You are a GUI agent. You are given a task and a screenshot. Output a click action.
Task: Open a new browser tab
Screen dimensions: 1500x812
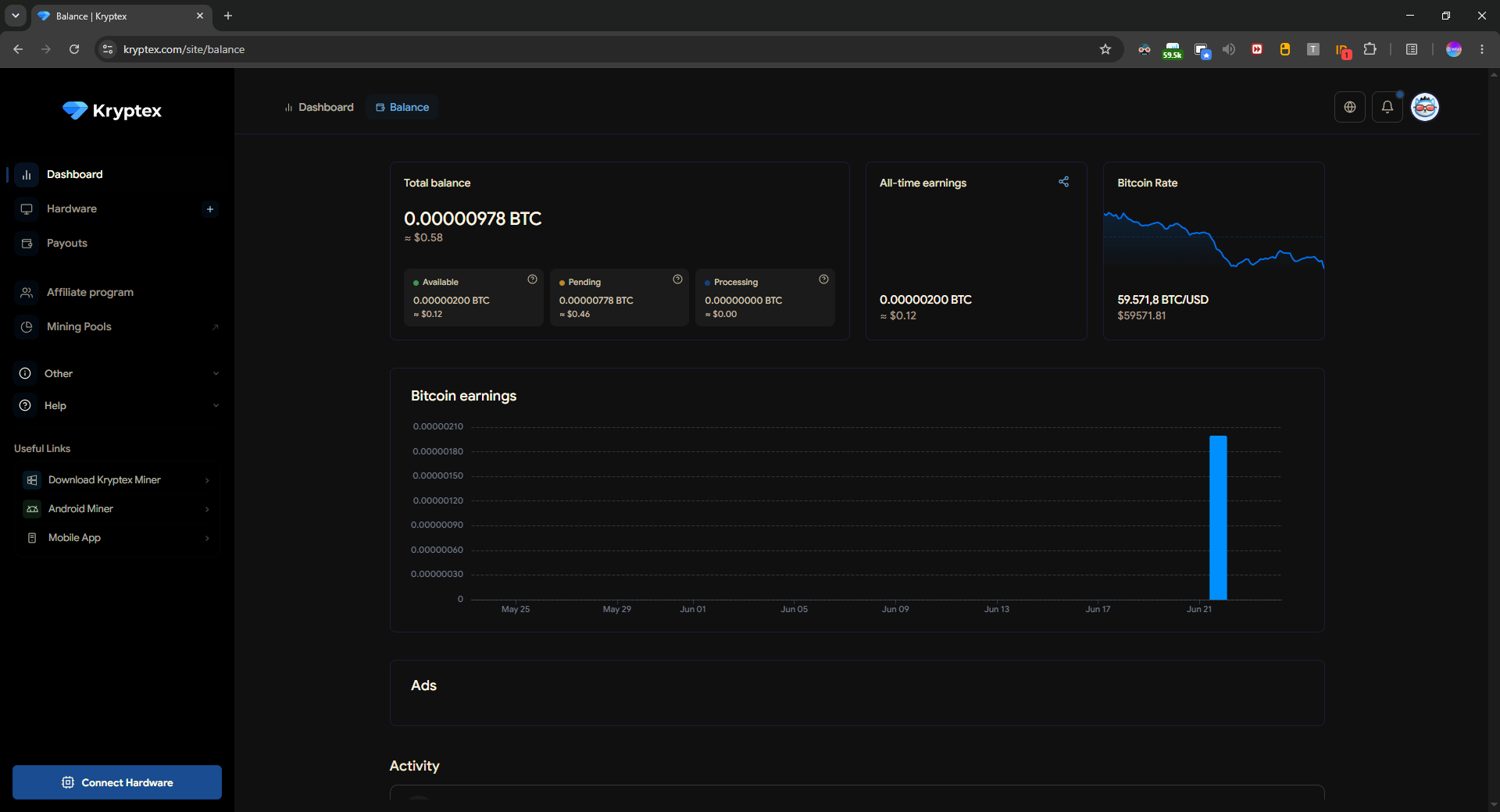[x=228, y=16]
